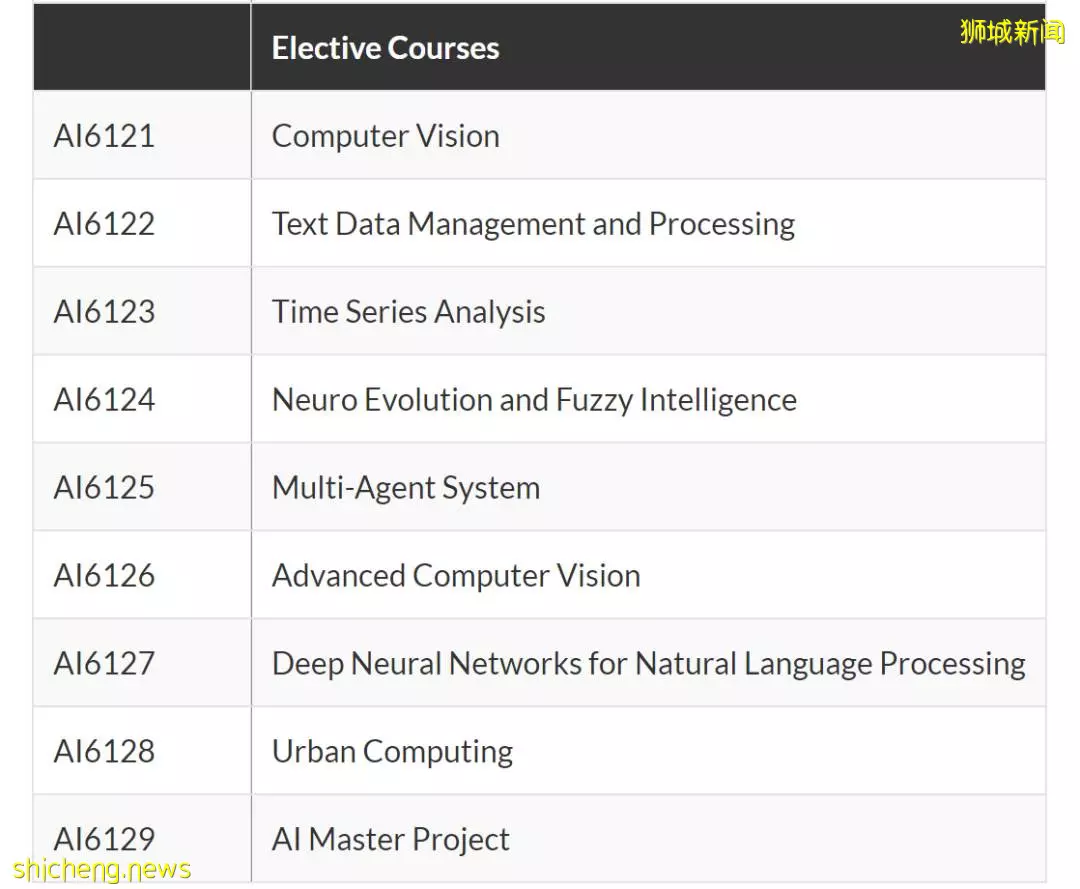Click the AI Master Project course
Image resolution: width=1080 pixels, height=889 pixels.
pyautogui.click(x=390, y=839)
